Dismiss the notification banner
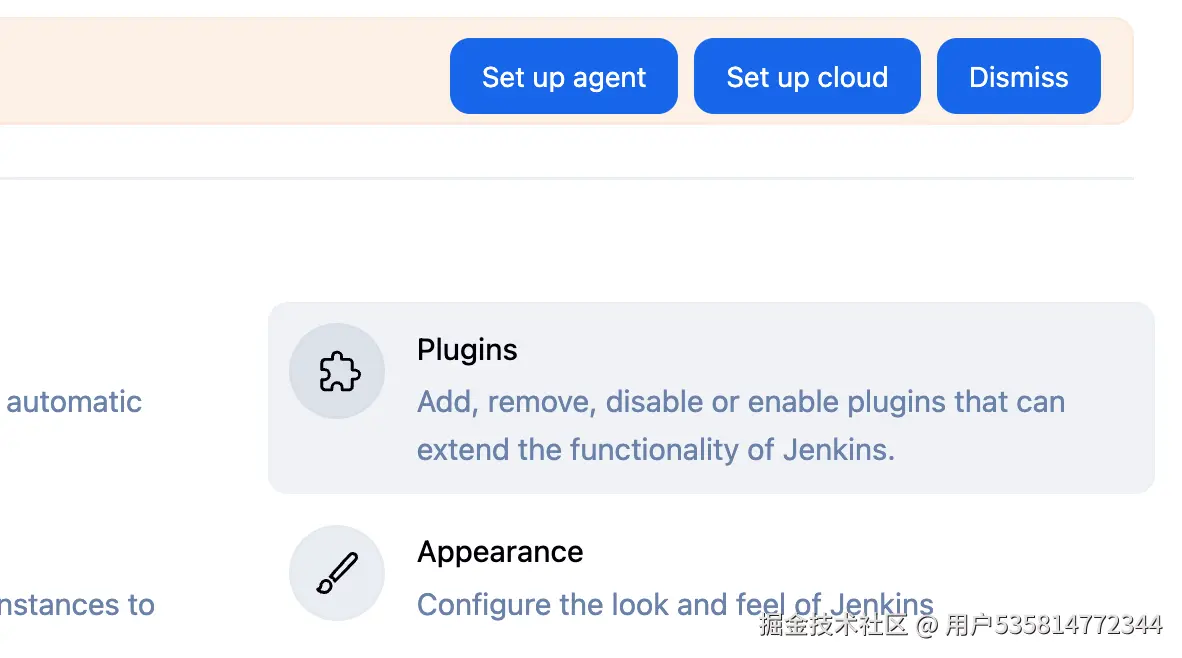This screenshot has height=658, width=1182. [1018, 77]
